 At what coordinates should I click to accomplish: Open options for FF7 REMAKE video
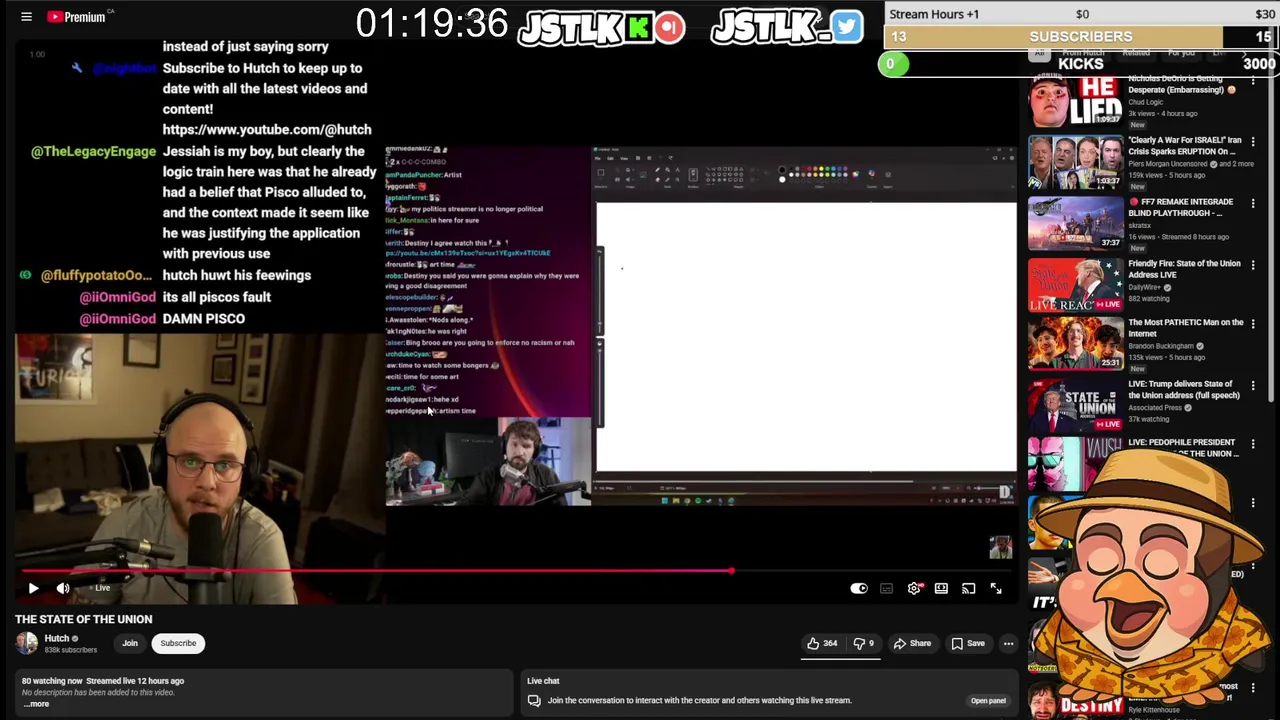[x=1253, y=204]
